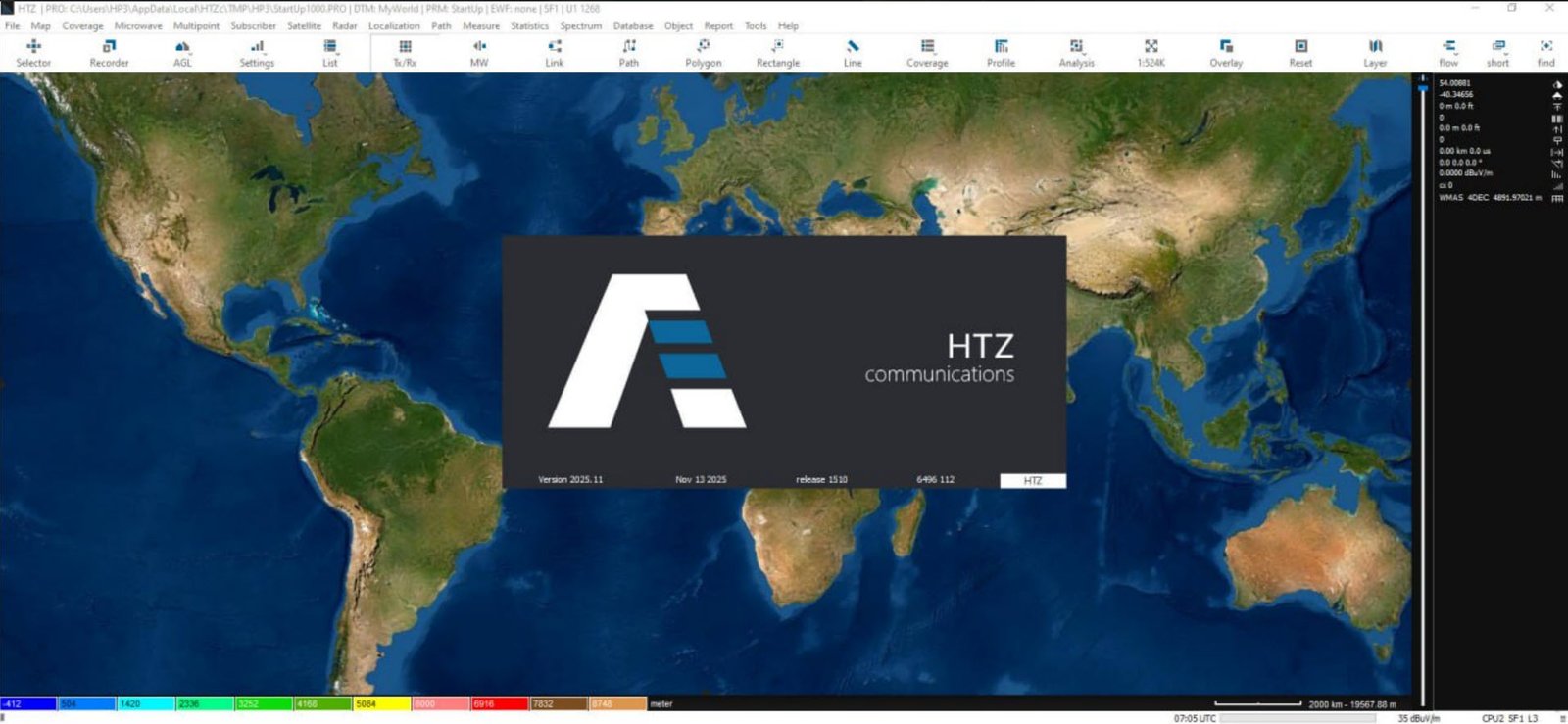Open the Analysis tool
The width and height of the screenshot is (1568, 724).
[1076, 53]
